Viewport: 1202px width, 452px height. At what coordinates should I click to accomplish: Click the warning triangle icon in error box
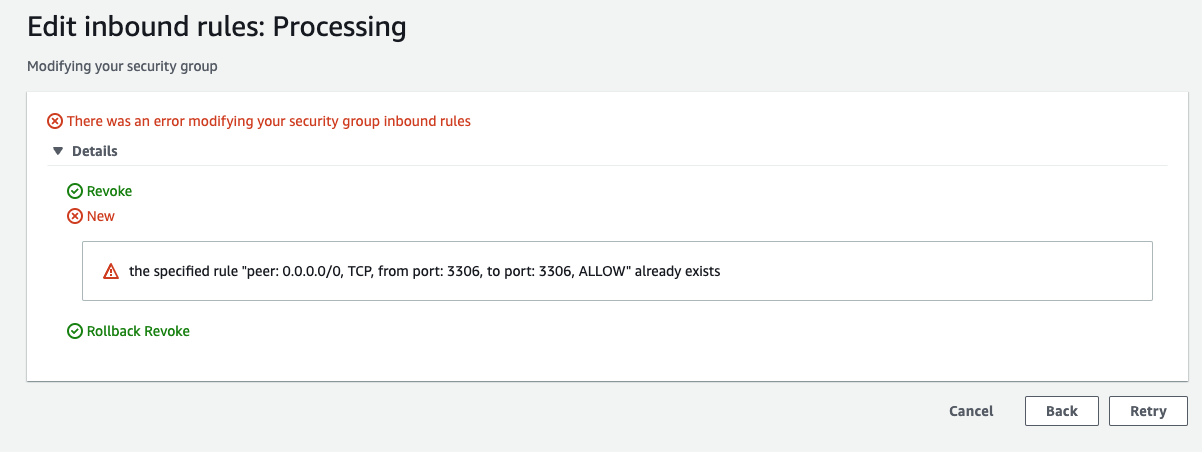point(111,271)
